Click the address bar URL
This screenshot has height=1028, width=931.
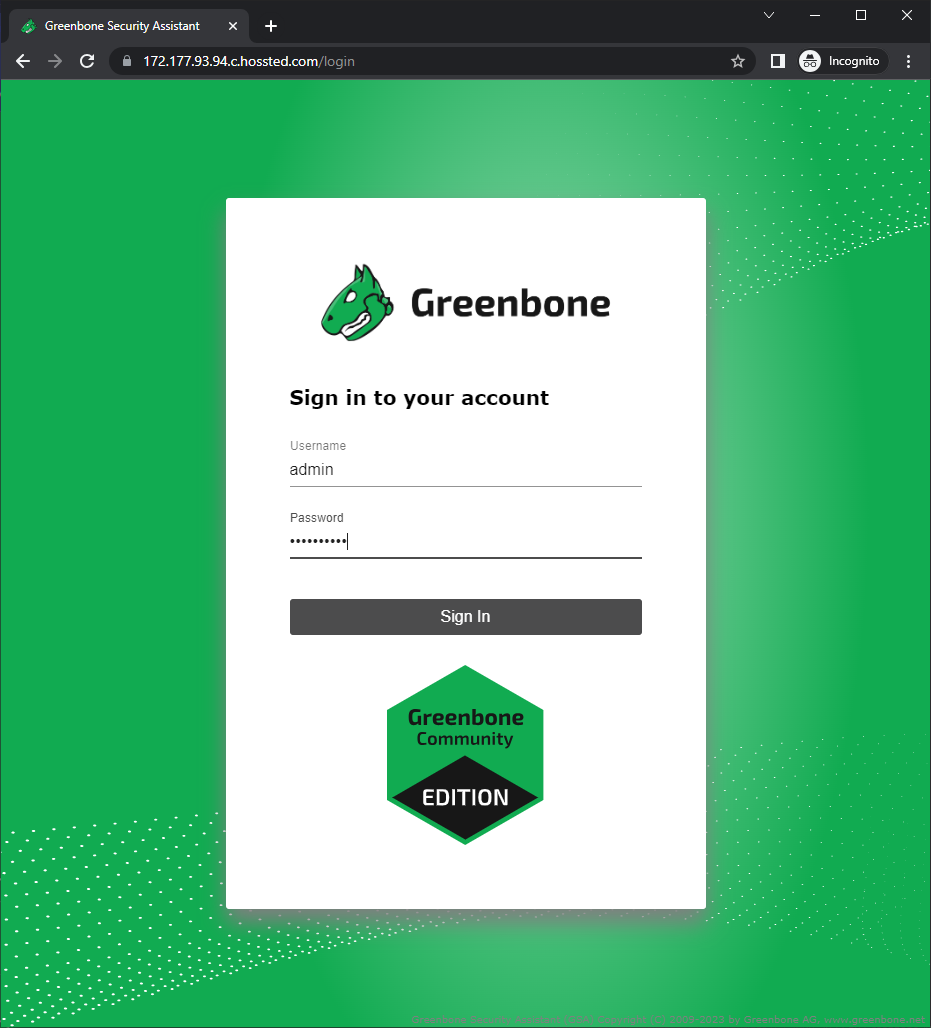coord(249,61)
